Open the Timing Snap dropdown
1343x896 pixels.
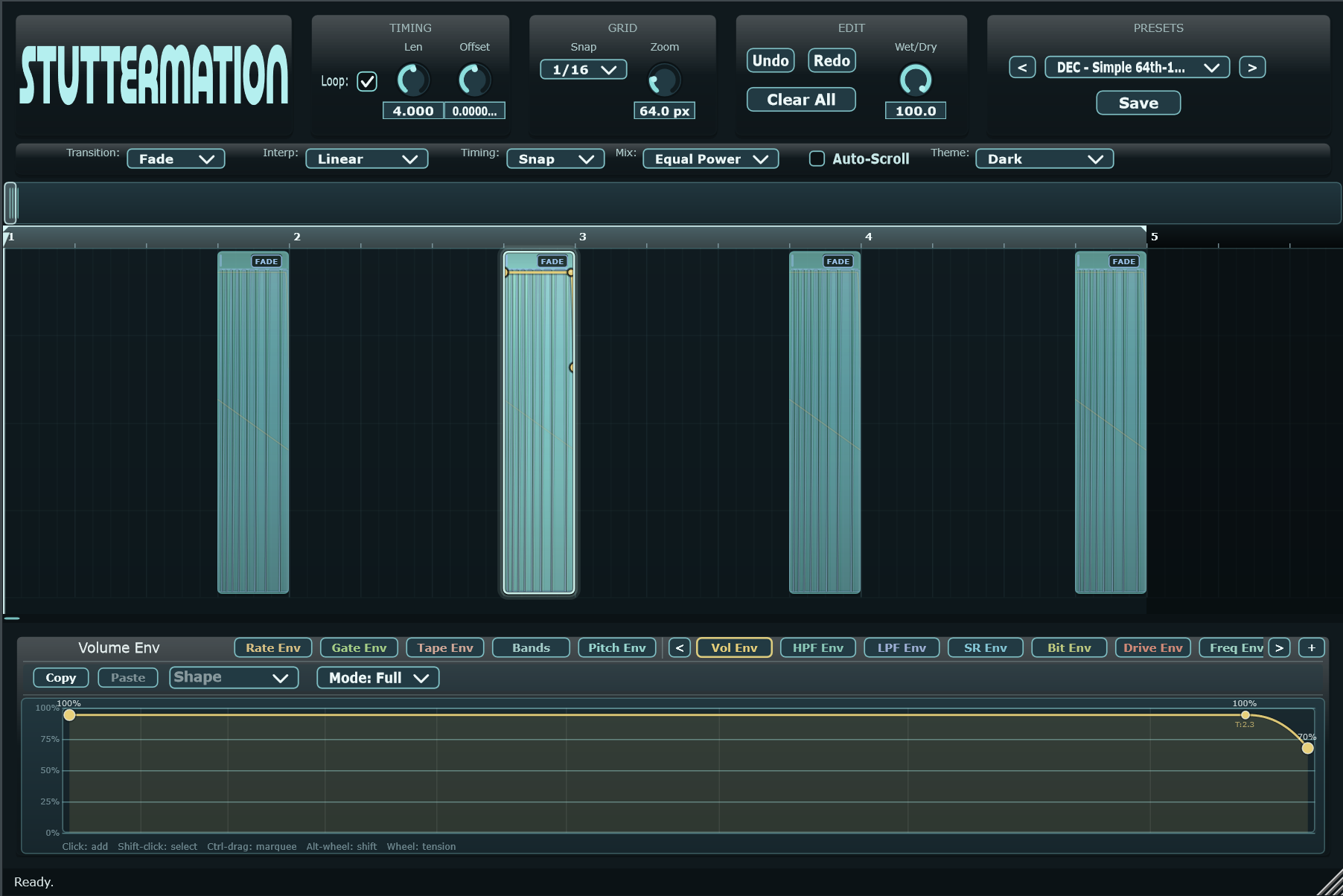pyautogui.click(x=555, y=159)
